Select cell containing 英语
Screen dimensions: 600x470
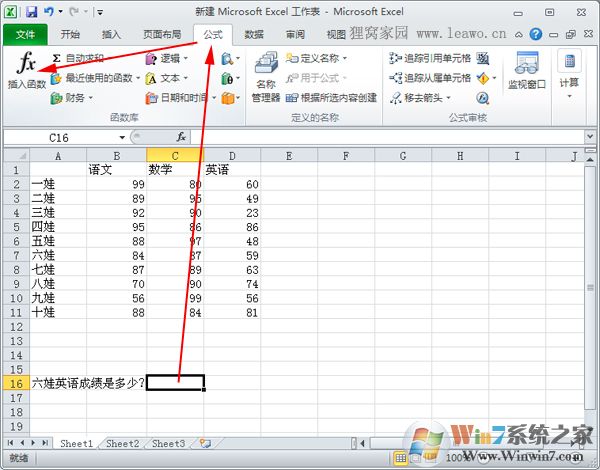(x=232, y=170)
